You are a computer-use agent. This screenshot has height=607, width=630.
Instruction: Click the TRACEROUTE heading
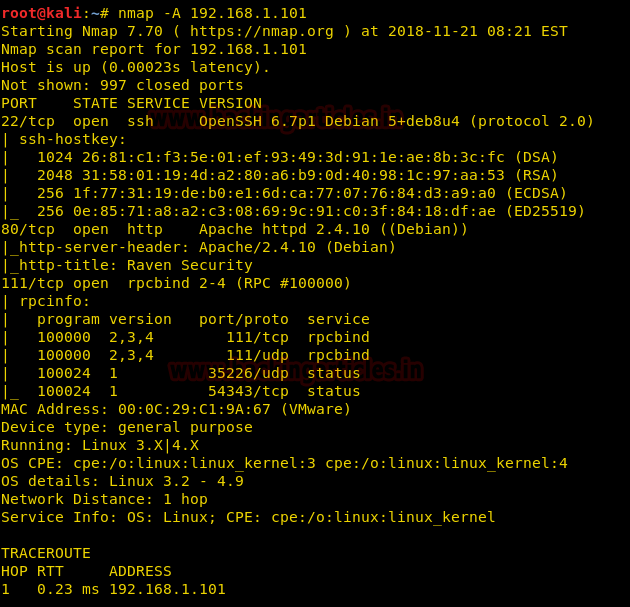tap(46, 553)
